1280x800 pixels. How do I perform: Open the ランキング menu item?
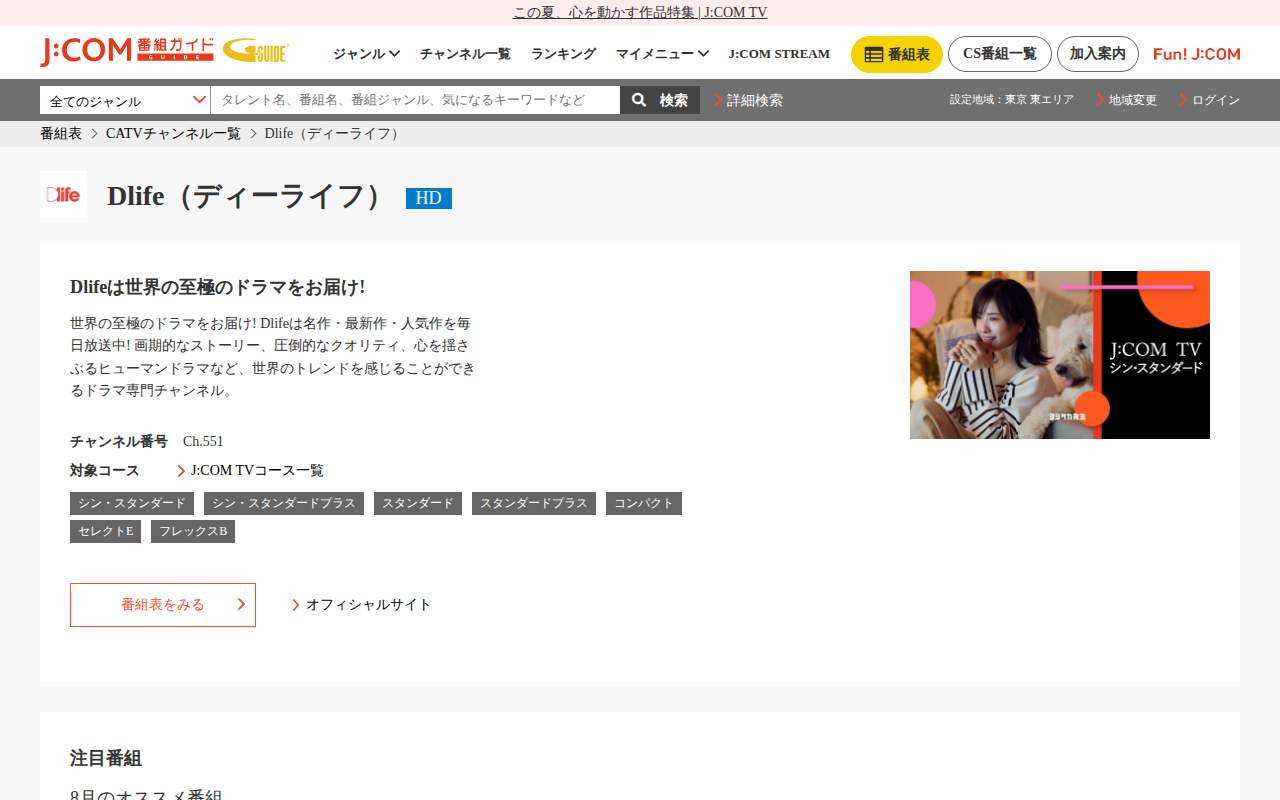[x=563, y=54]
